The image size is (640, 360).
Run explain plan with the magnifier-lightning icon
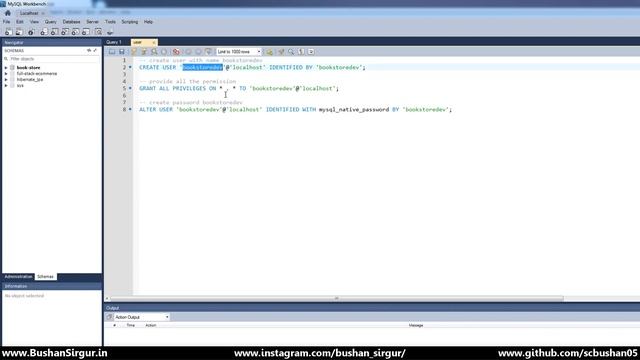pyautogui.click(x=154, y=52)
